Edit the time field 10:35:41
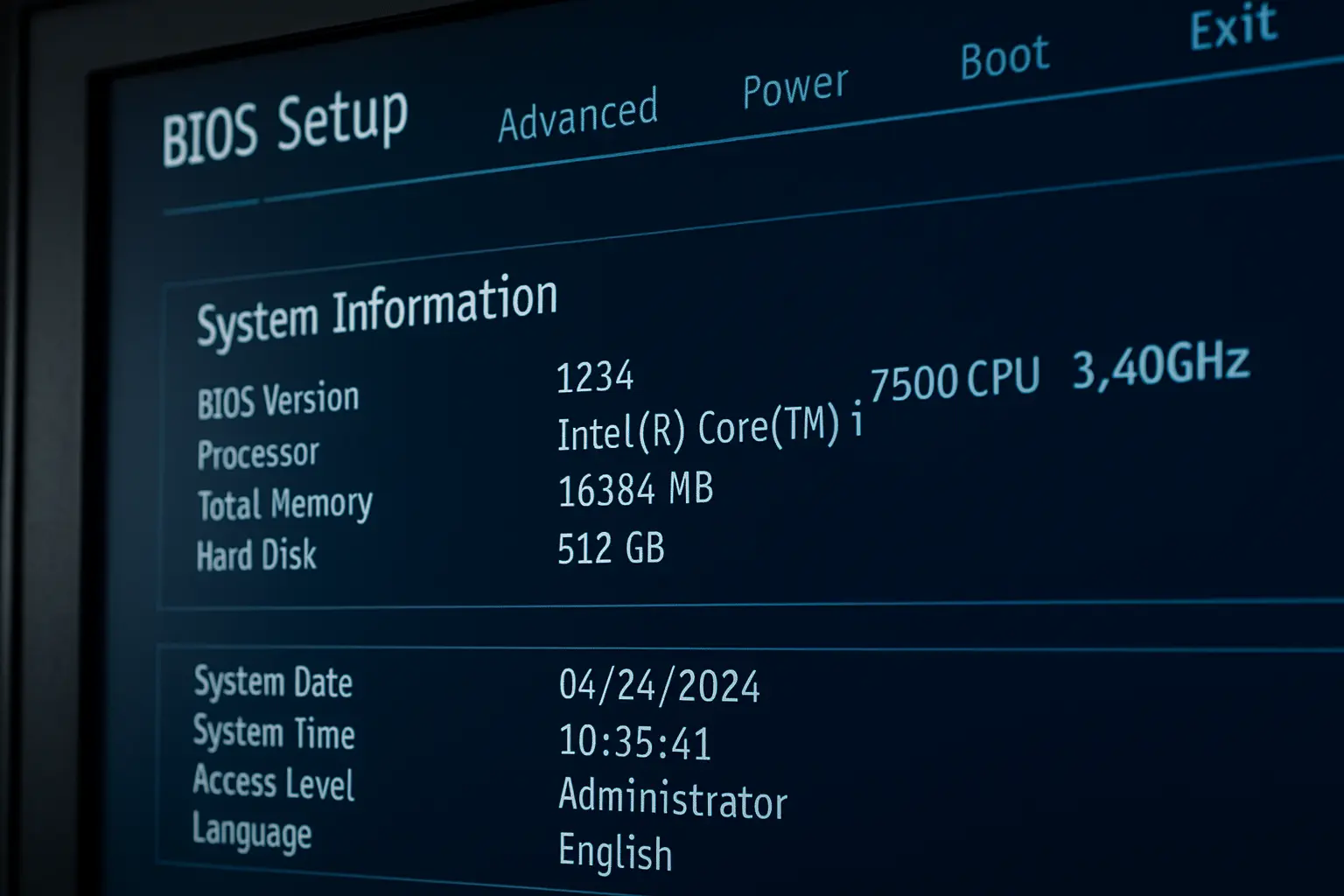This screenshot has height=896, width=1344. point(634,743)
